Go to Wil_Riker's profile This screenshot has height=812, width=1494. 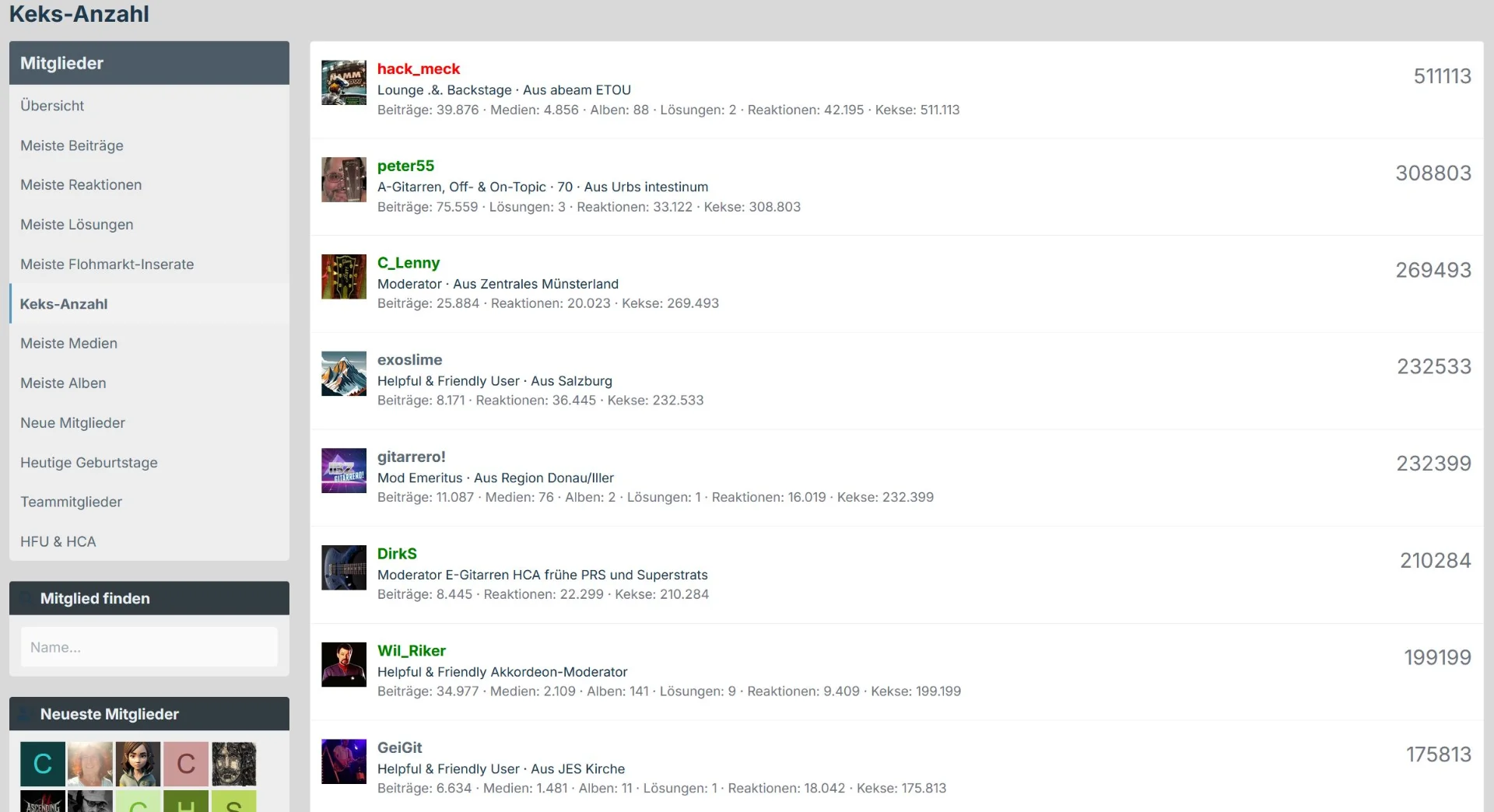[x=412, y=651]
